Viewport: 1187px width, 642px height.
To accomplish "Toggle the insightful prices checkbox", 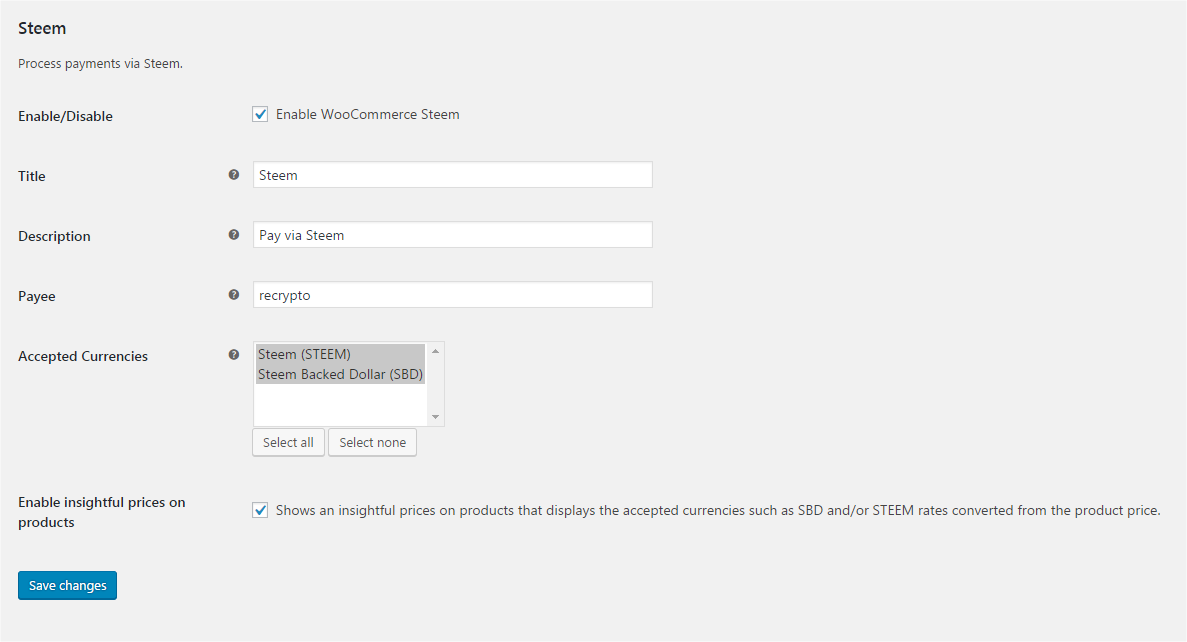I will point(260,510).
